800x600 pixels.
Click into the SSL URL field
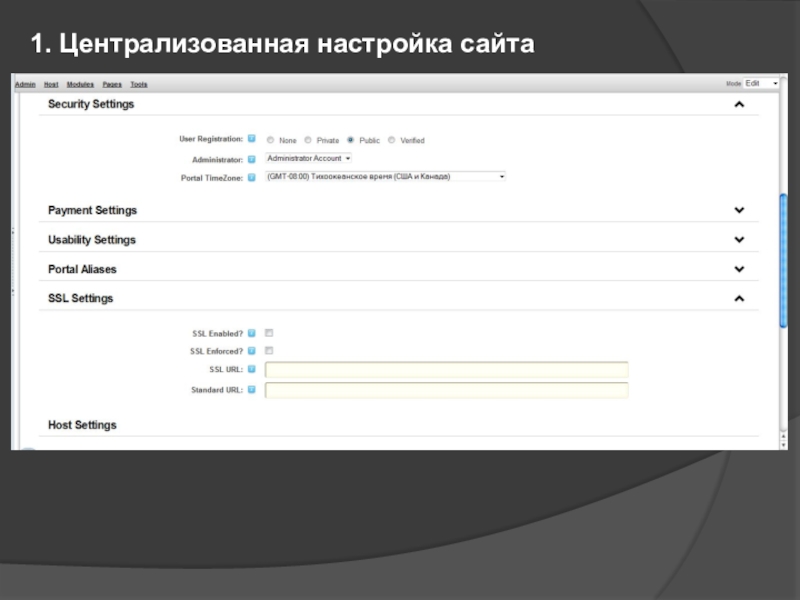point(446,369)
